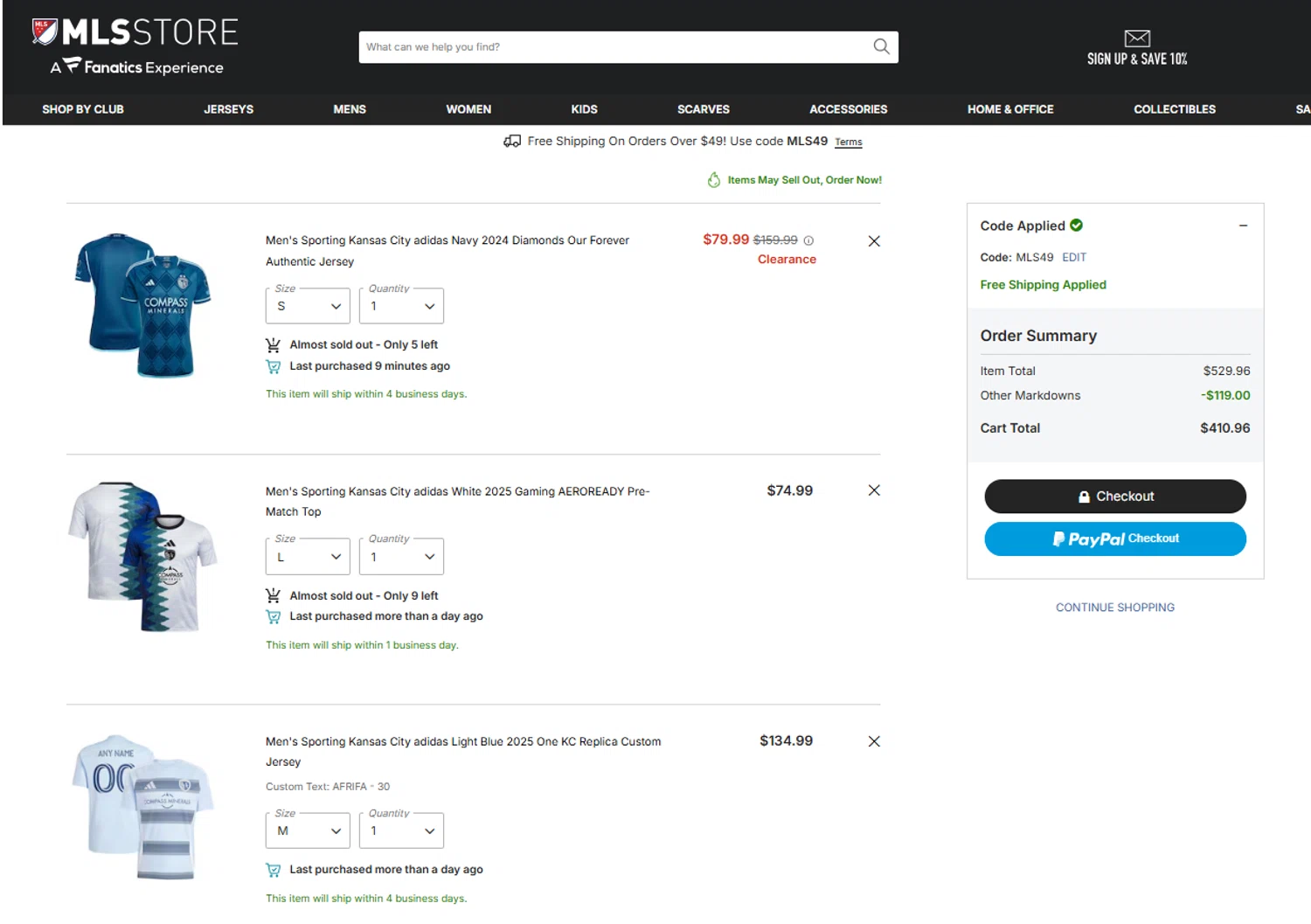Open Size dropdown for Light Blue jersey
Viewport: 1311px width, 924px height.
(x=308, y=830)
